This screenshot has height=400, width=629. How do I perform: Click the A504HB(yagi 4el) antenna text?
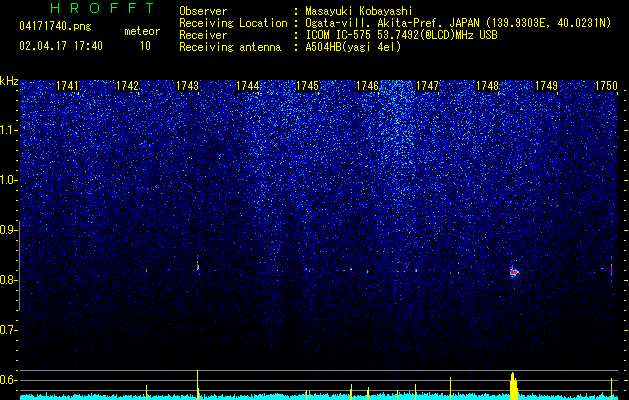coord(353,47)
